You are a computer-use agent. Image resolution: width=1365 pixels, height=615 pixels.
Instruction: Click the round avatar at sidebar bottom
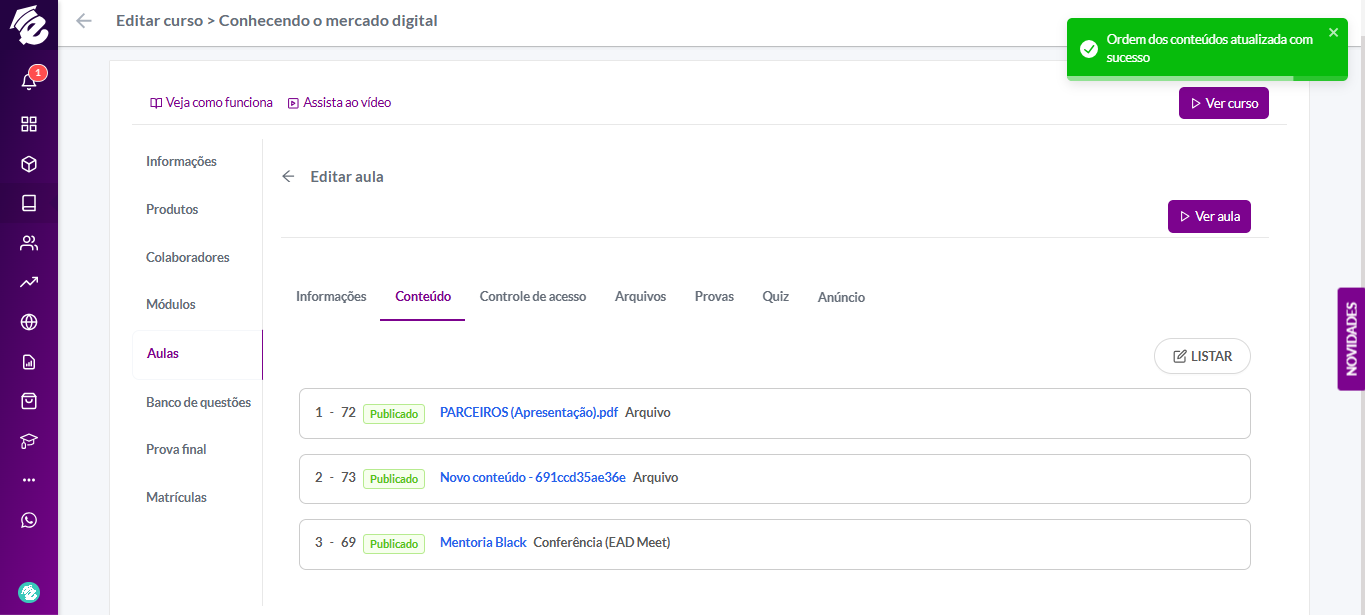pyautogui.click(x=29, y=593)
